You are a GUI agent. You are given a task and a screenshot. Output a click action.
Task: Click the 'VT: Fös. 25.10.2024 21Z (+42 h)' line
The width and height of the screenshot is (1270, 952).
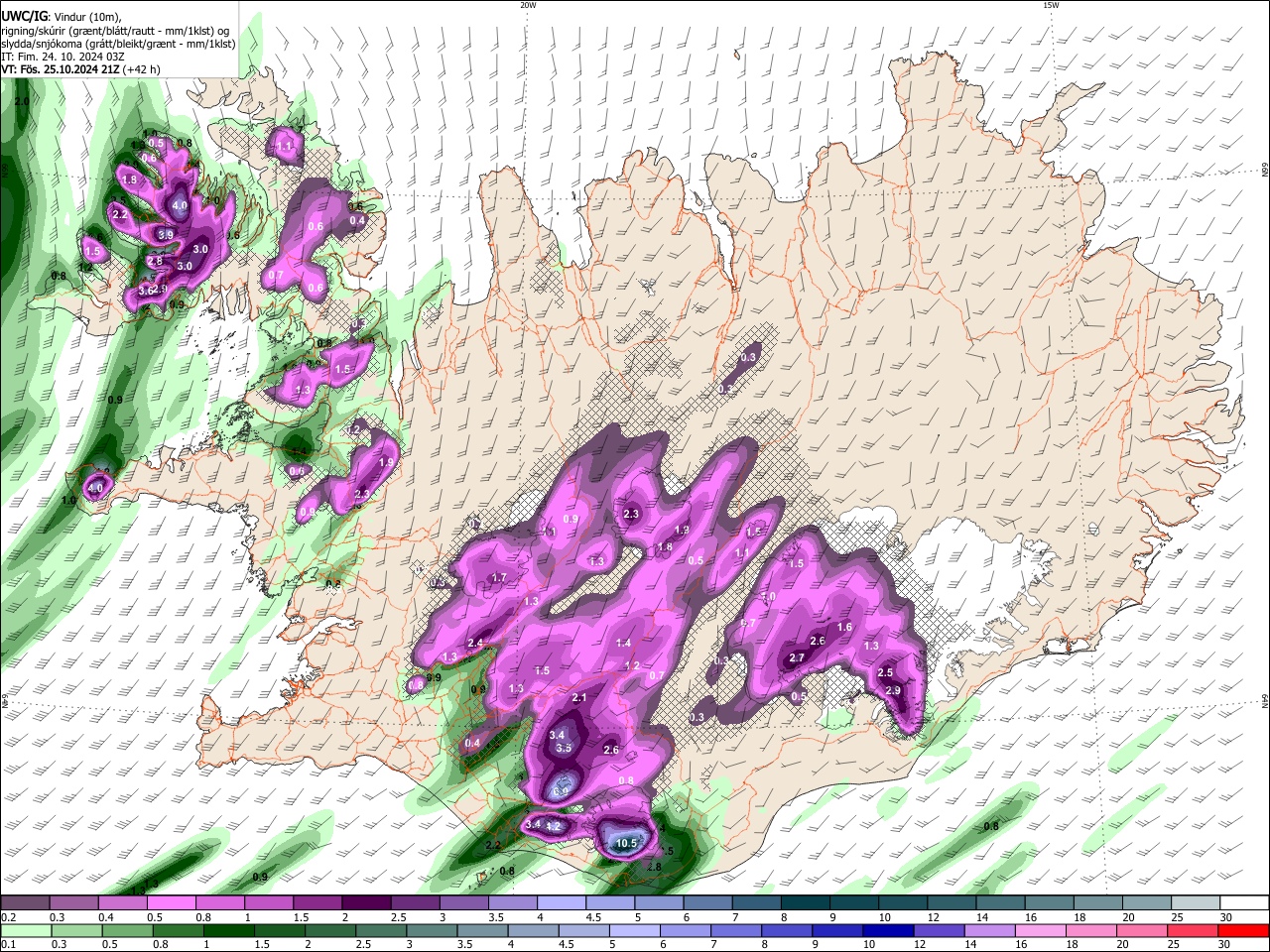tap(81, 69)
